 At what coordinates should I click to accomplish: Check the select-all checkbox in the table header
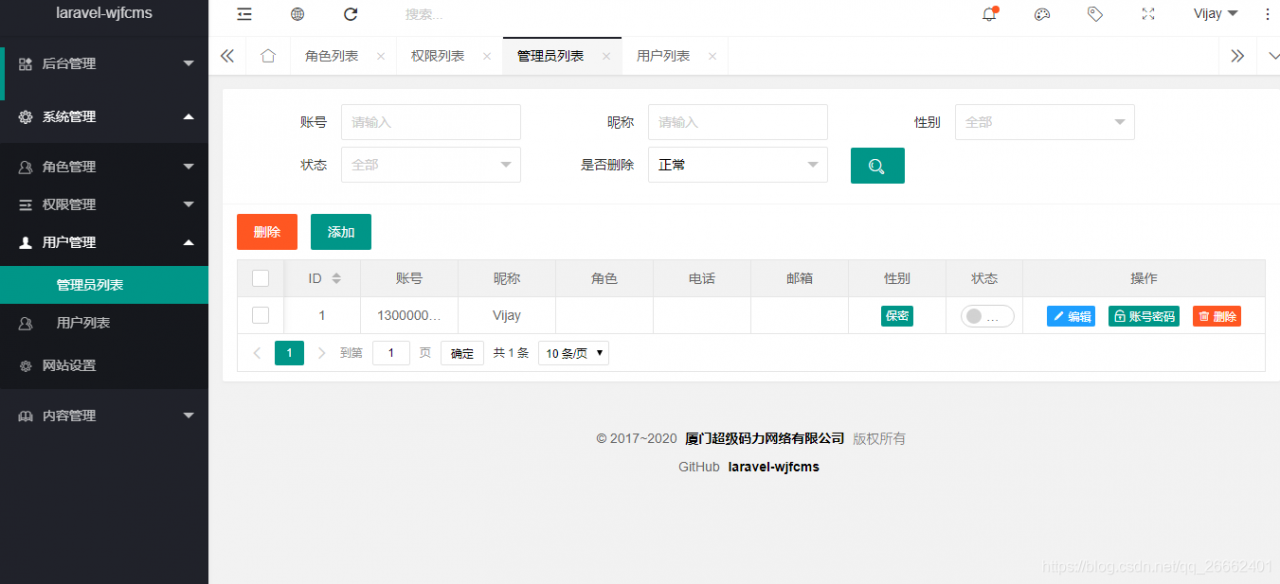(x=261, y=278)
